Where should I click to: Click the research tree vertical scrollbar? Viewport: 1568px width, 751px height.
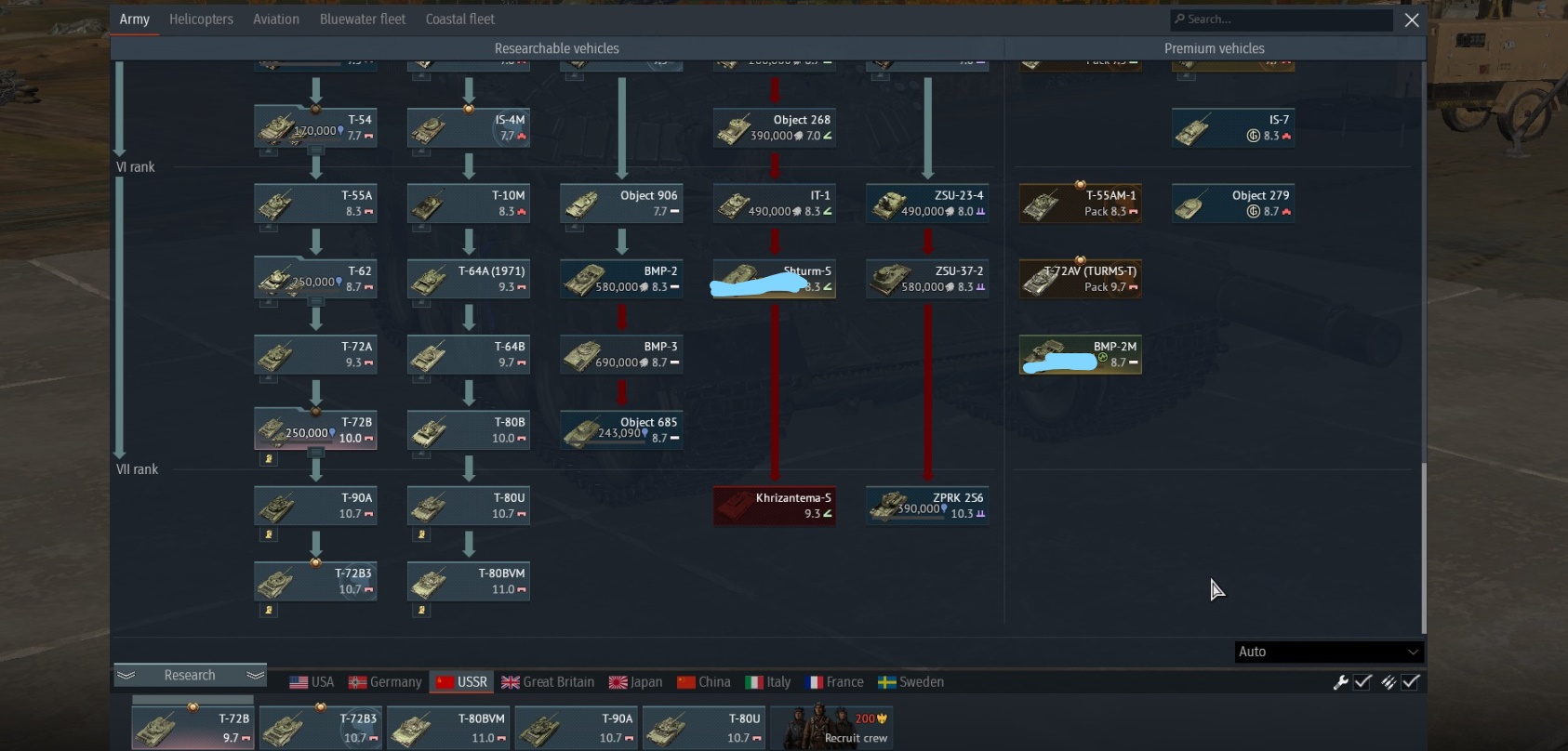pos(1423,548)
